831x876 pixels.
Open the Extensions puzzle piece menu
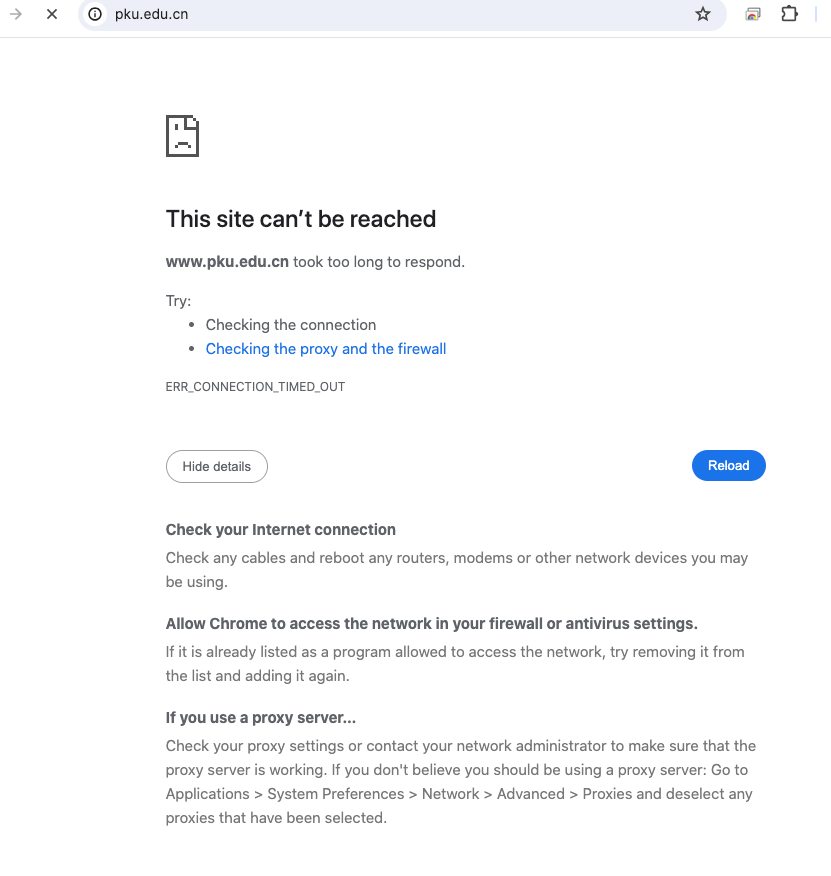tap(789, 14)
